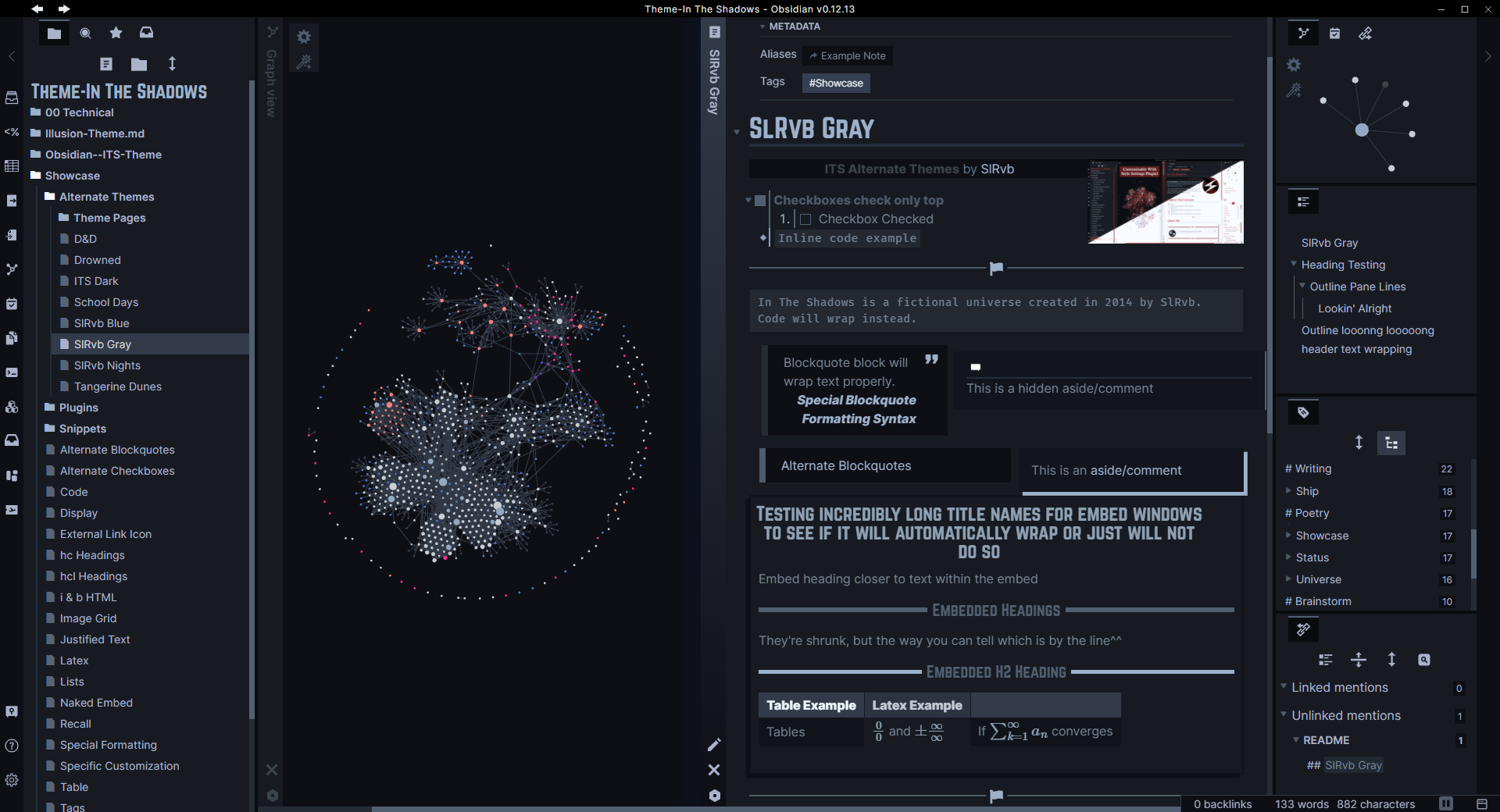Click the aside/comment link
Image resolution: width=1500 pixels, height=812 pixels.
point(1136,470)
